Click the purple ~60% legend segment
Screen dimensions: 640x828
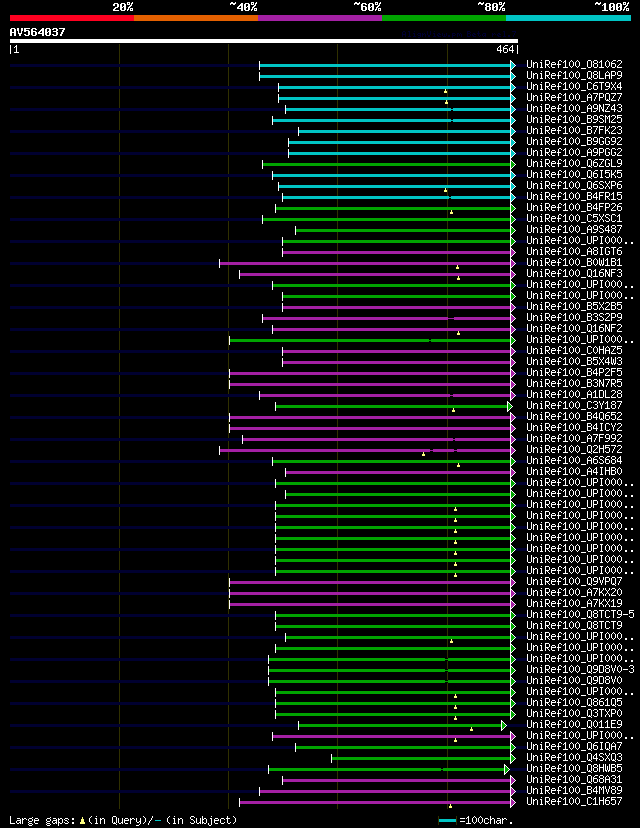pos(320,18)
